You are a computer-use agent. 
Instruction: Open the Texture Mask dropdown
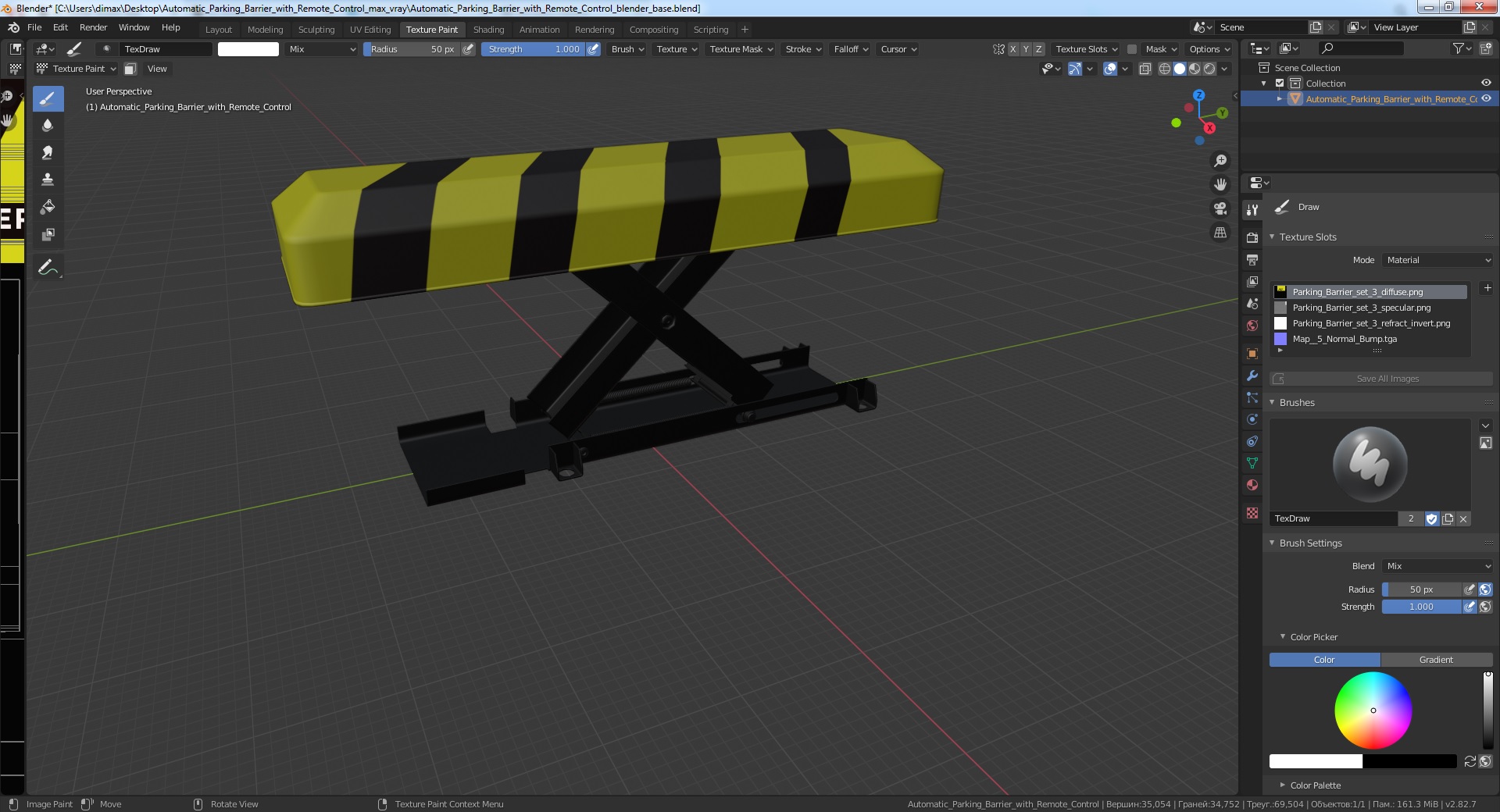click(x=741, y=49)
